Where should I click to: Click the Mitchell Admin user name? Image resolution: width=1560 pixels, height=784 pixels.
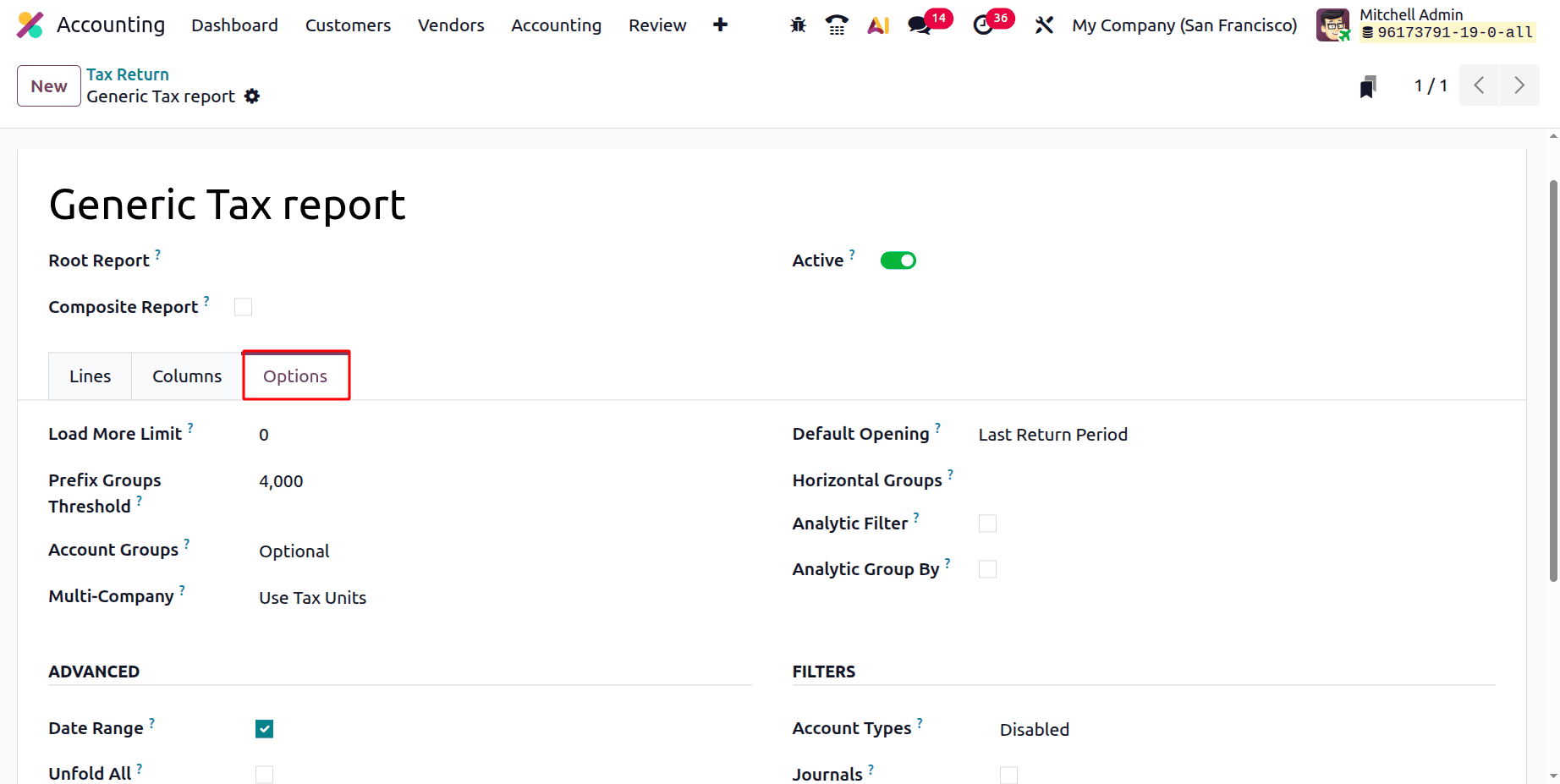point(1411,14)
